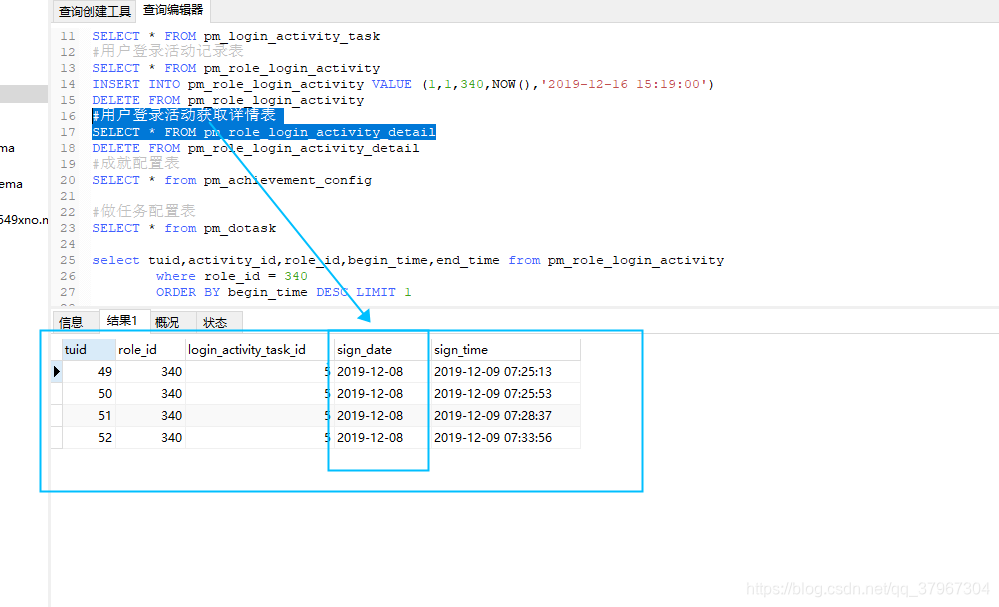This screenshot has height=607, width=999.
Task: Click the where role_id = 340 line
Action: (x=232, y=276)
